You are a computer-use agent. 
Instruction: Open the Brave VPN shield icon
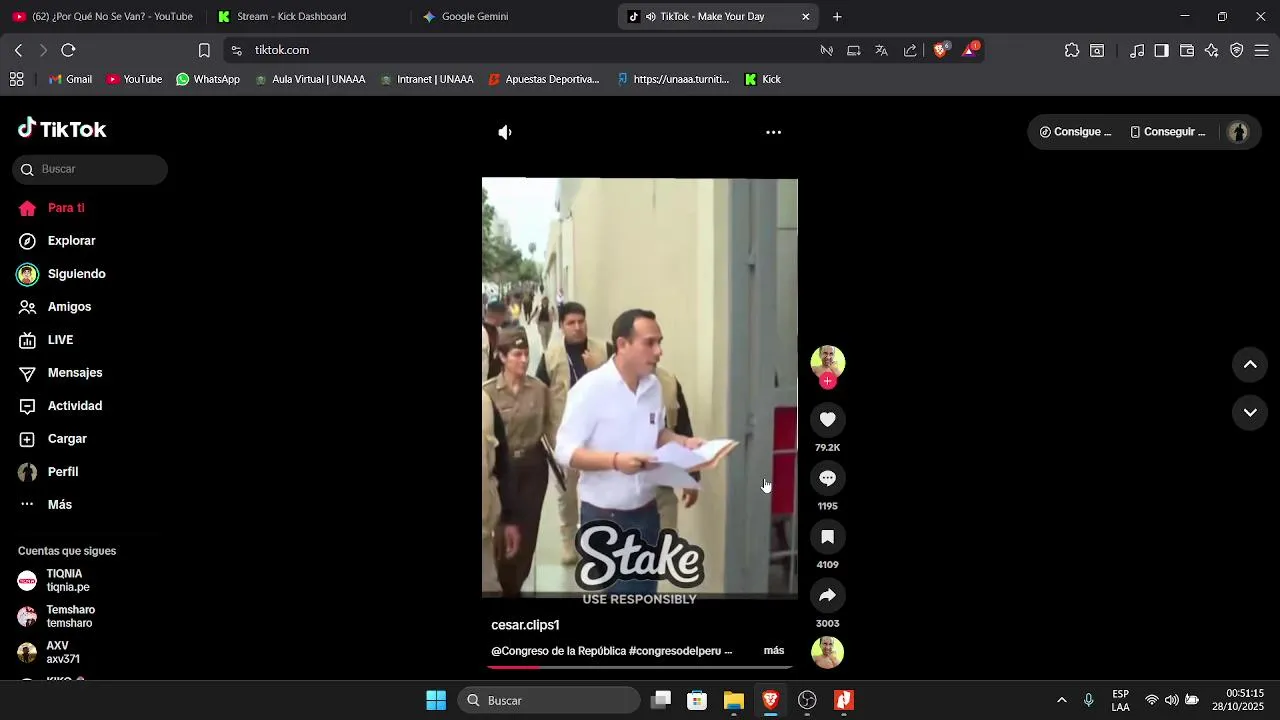(x=1237, y=50)
